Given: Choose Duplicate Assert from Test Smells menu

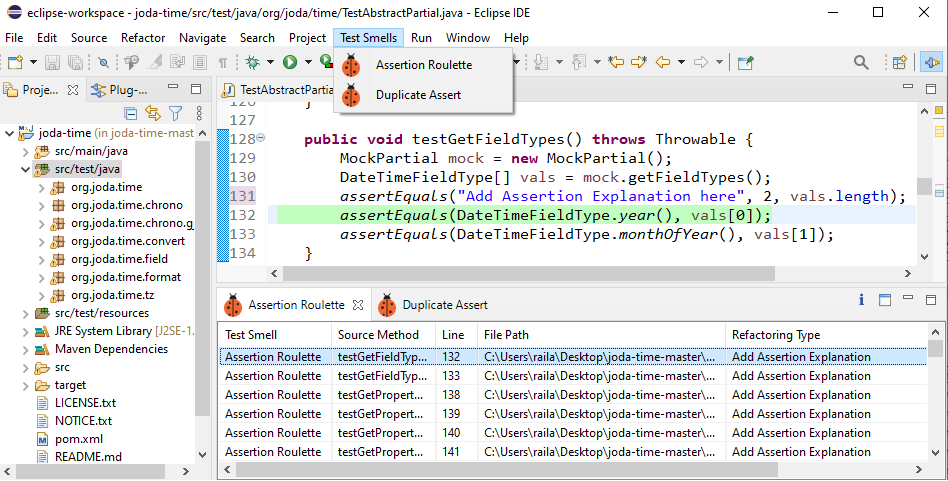Looking at the screenshot, I should 423,95.
